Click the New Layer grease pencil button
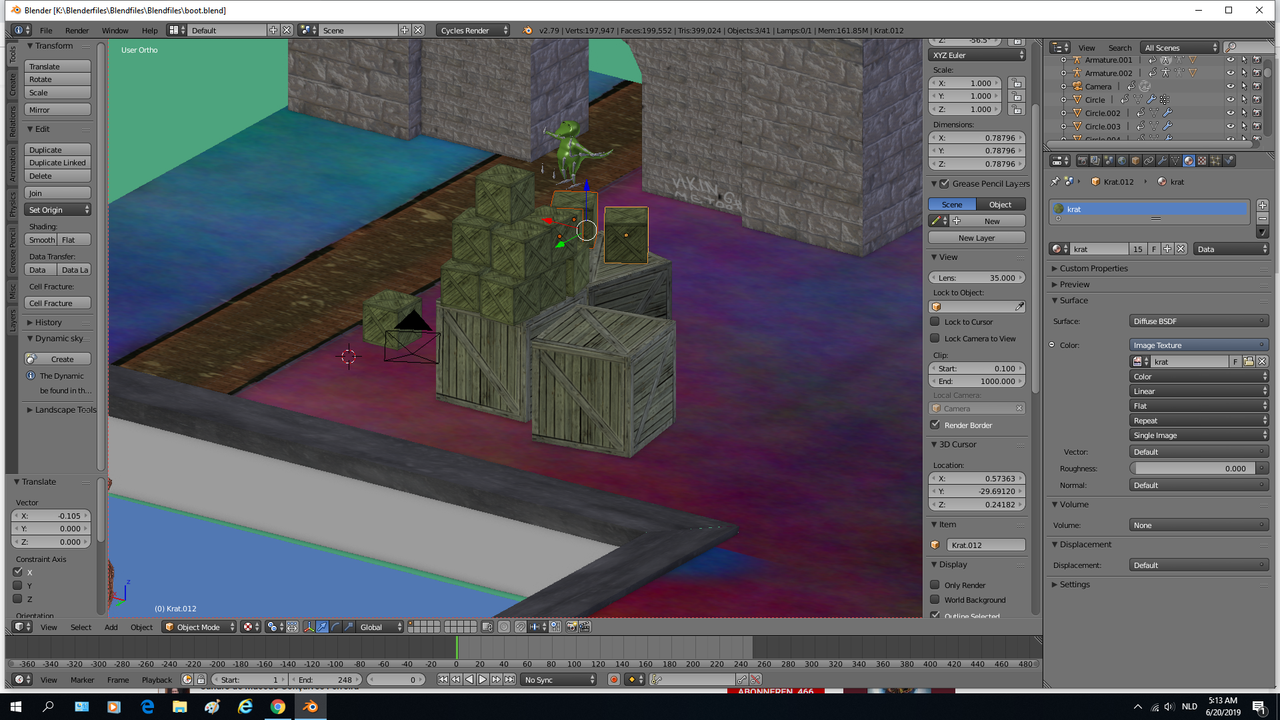Viewport: 1280px width, 720px height. coord(977,238)
